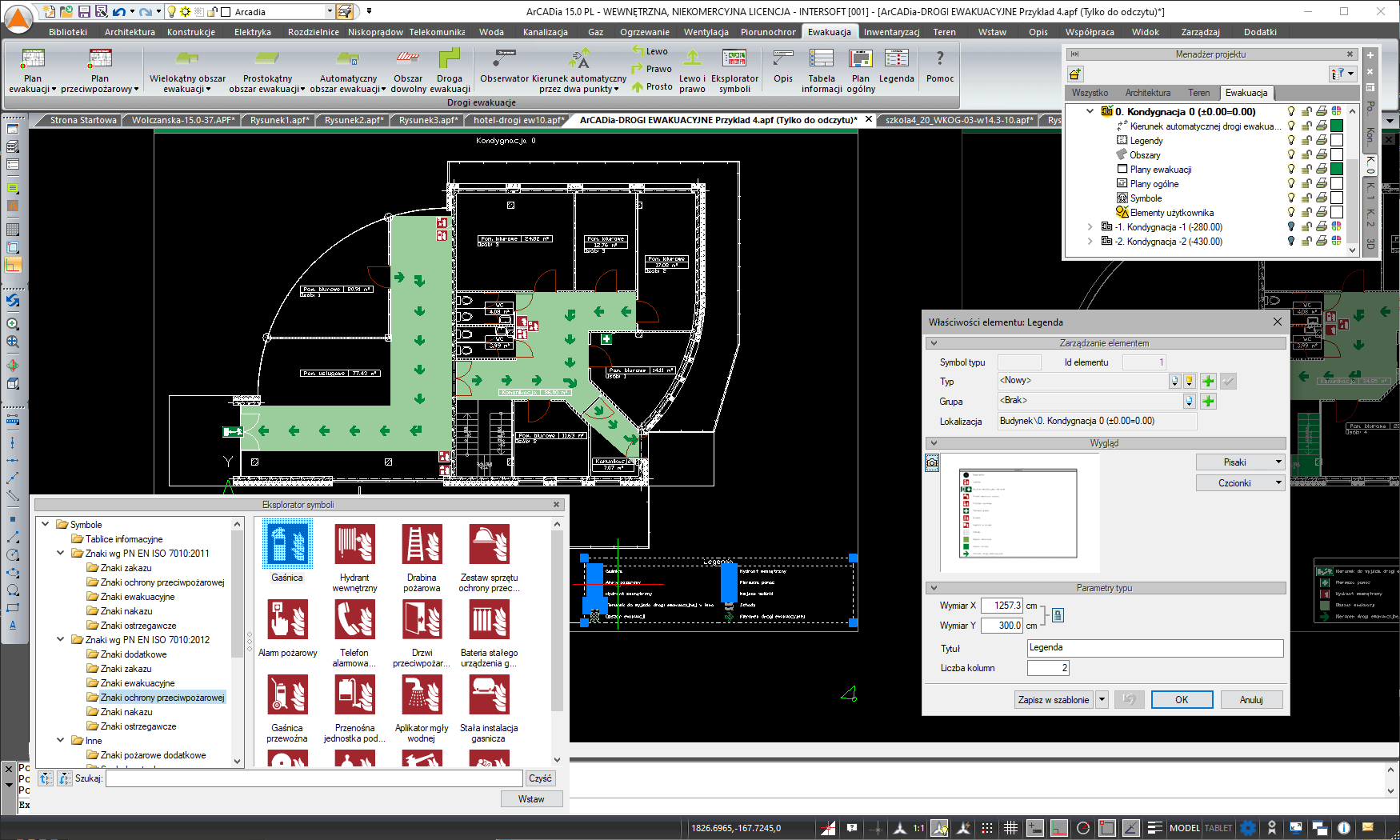Click the Anuluj button
Viewport: 1400px width, 840px height.
click(x=1251, y=699)
